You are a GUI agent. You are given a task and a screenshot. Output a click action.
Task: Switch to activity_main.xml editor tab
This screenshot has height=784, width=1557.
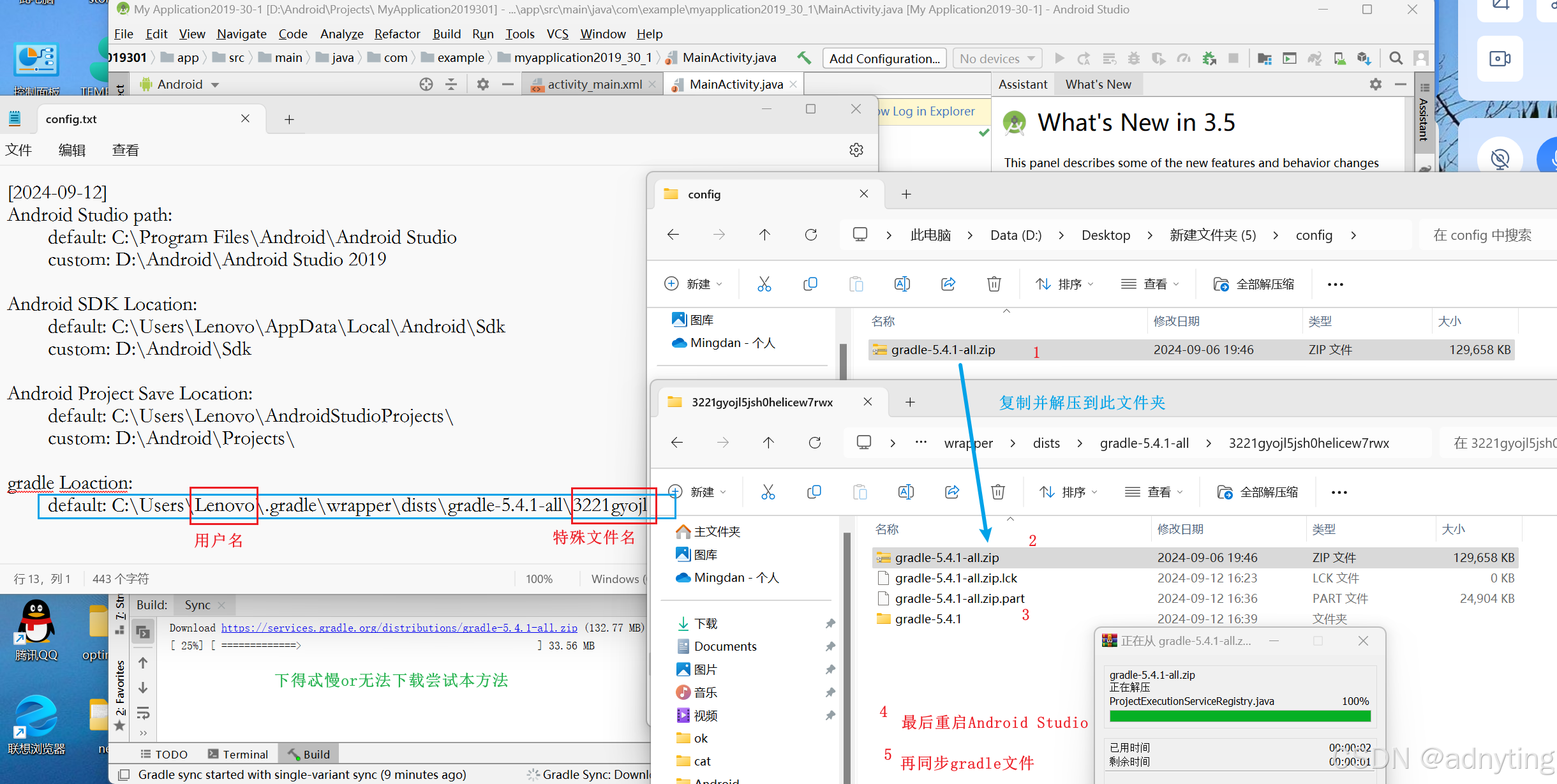(594, 84)
